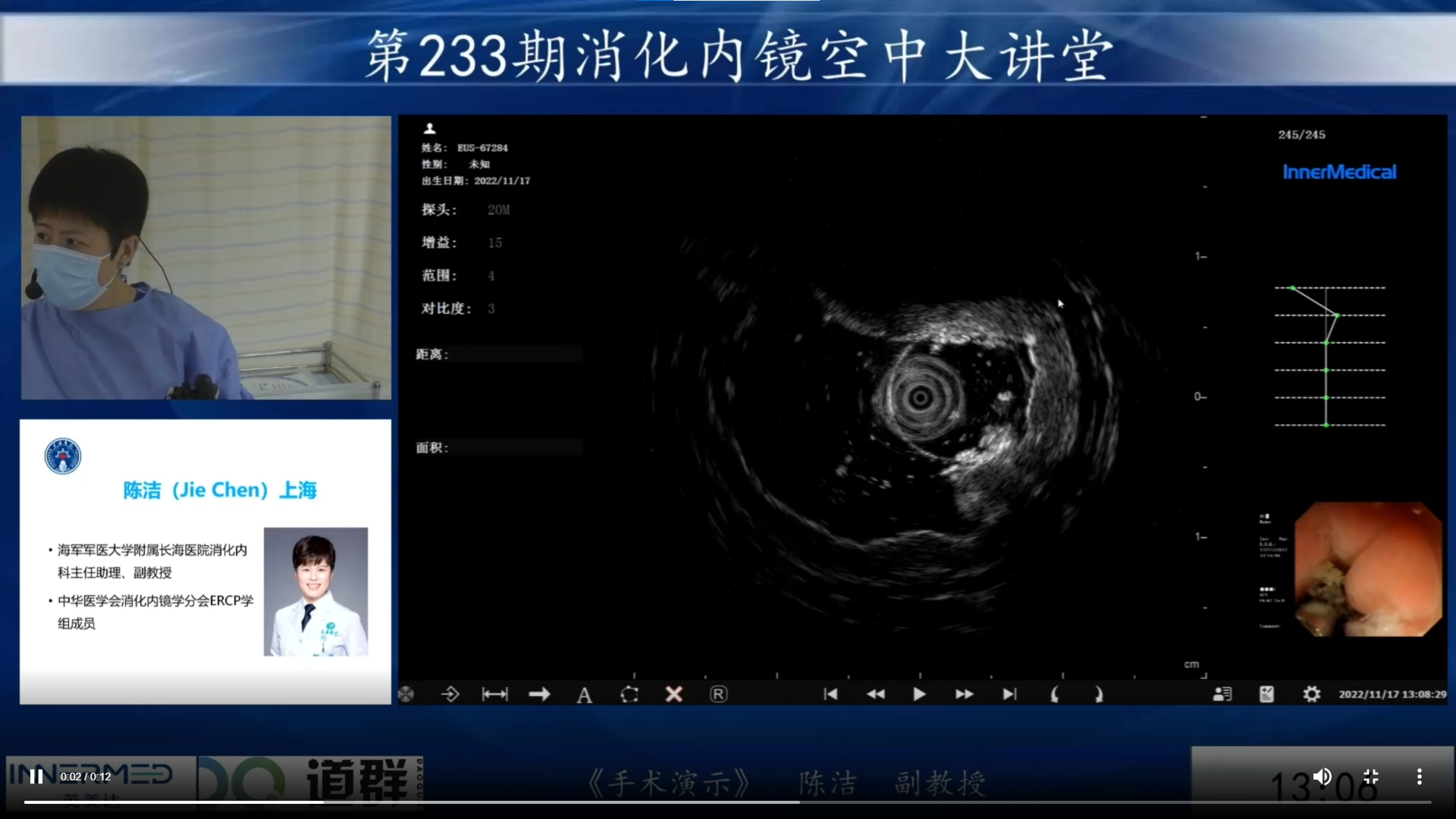1456x819 pixels.
Task: Open ultrasound settings gear
Action: pyautogui.click(x=1311, y=694)
